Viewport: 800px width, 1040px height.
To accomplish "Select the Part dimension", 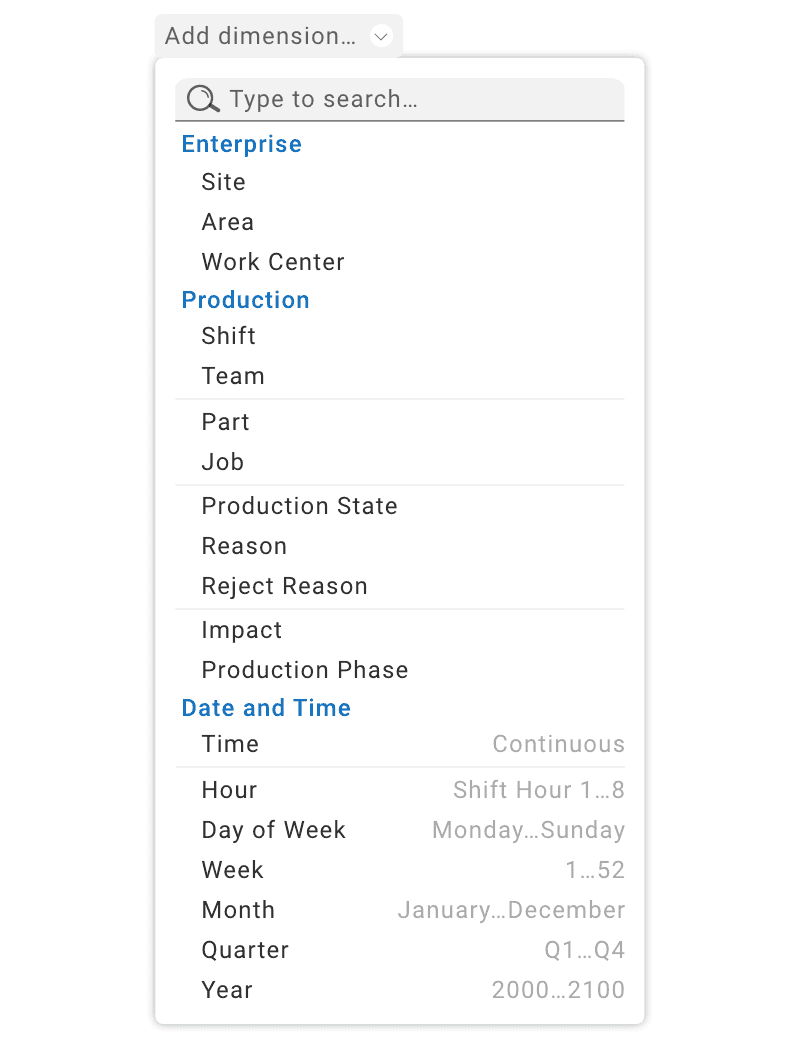I will coord(225,422).
